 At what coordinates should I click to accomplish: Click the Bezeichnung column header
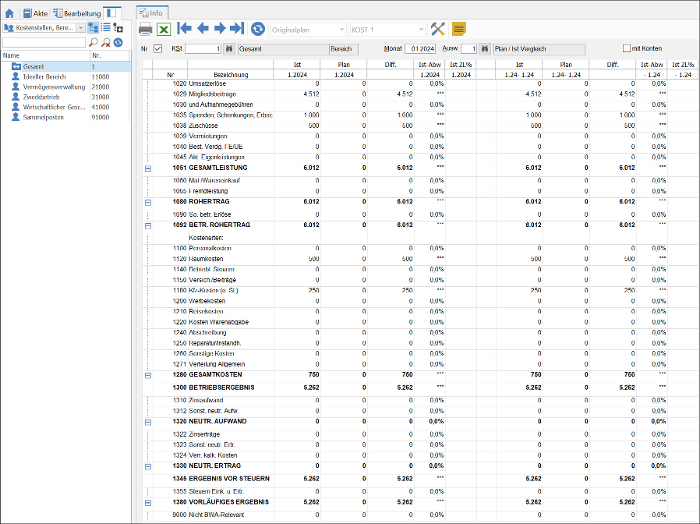[x=230, y=75]
